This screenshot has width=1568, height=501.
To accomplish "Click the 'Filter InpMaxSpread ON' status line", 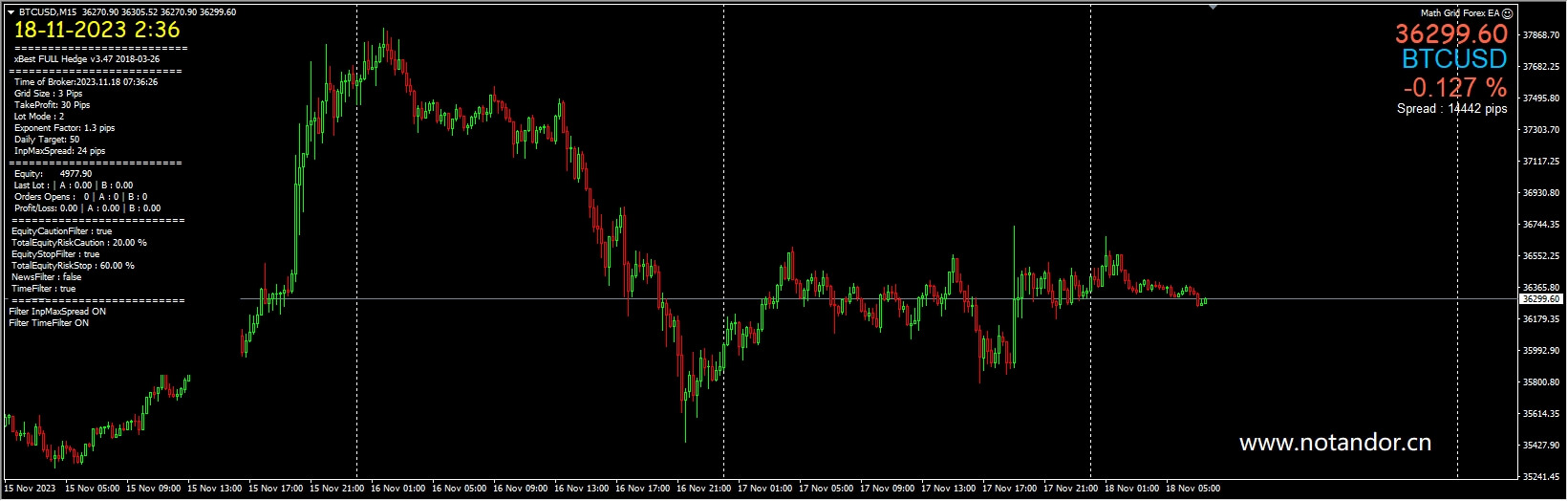I will [57, 312].
